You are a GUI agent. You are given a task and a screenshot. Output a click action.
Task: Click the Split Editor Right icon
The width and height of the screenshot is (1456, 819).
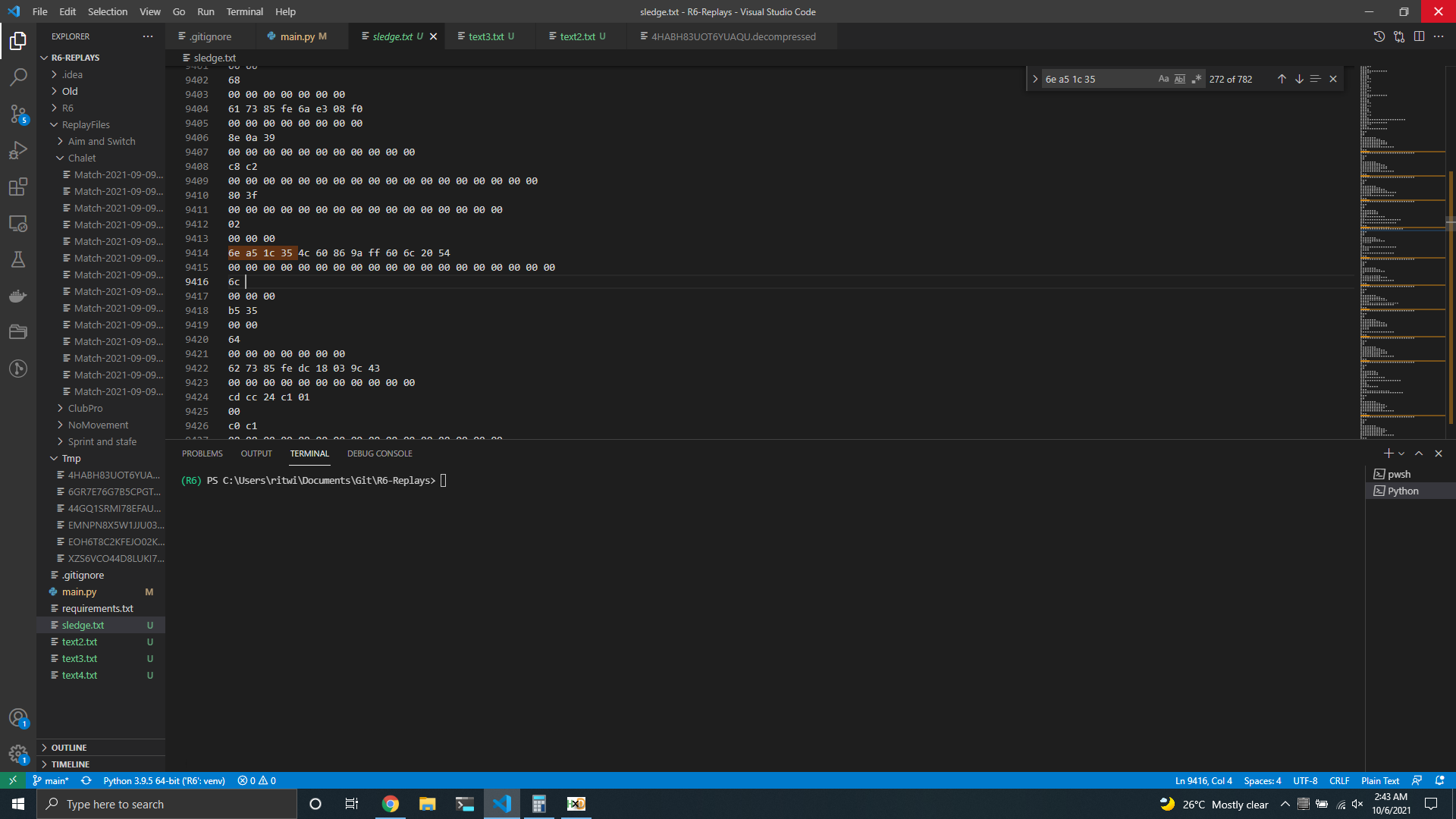[1419, 36]
